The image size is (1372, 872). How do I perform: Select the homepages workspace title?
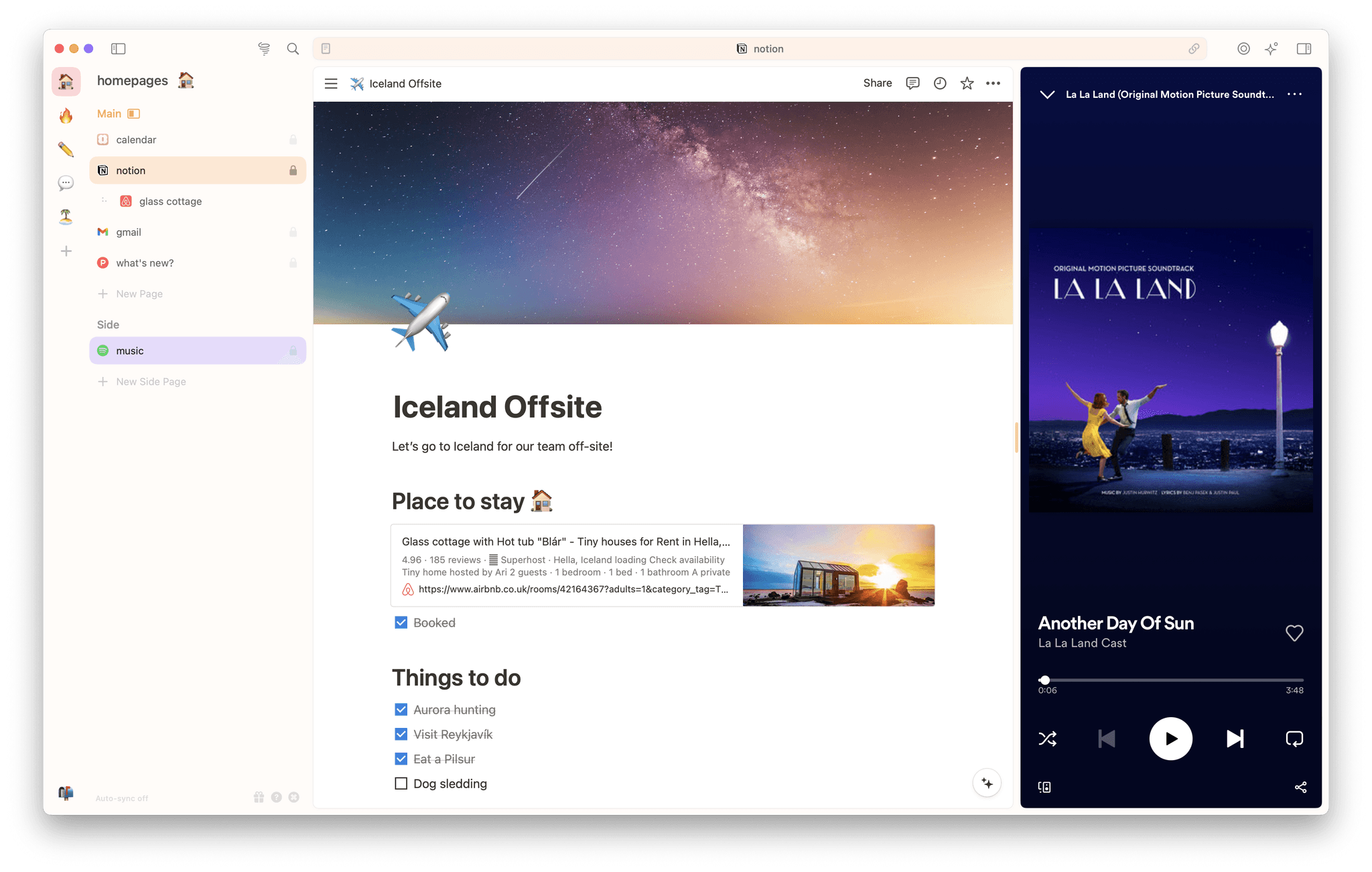[133, 80]
